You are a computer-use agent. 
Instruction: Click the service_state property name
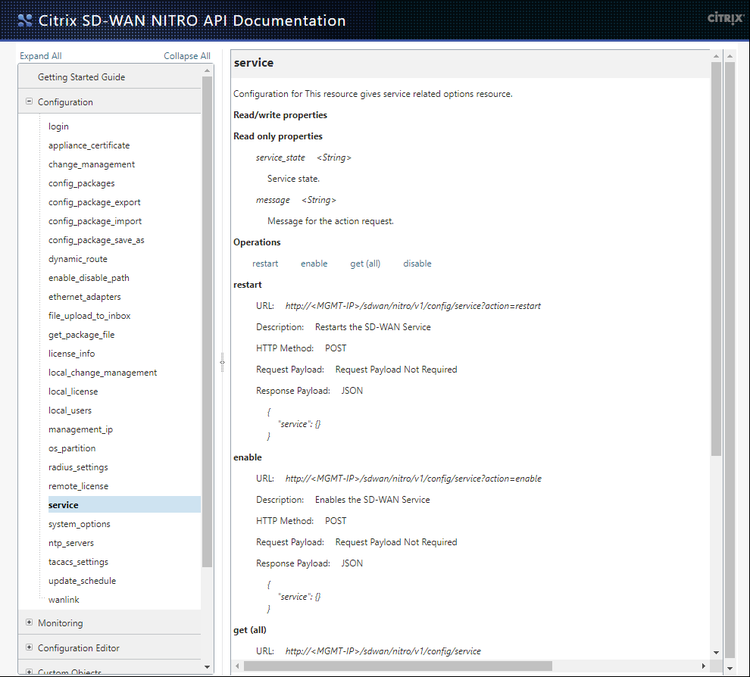pos(280,157)
